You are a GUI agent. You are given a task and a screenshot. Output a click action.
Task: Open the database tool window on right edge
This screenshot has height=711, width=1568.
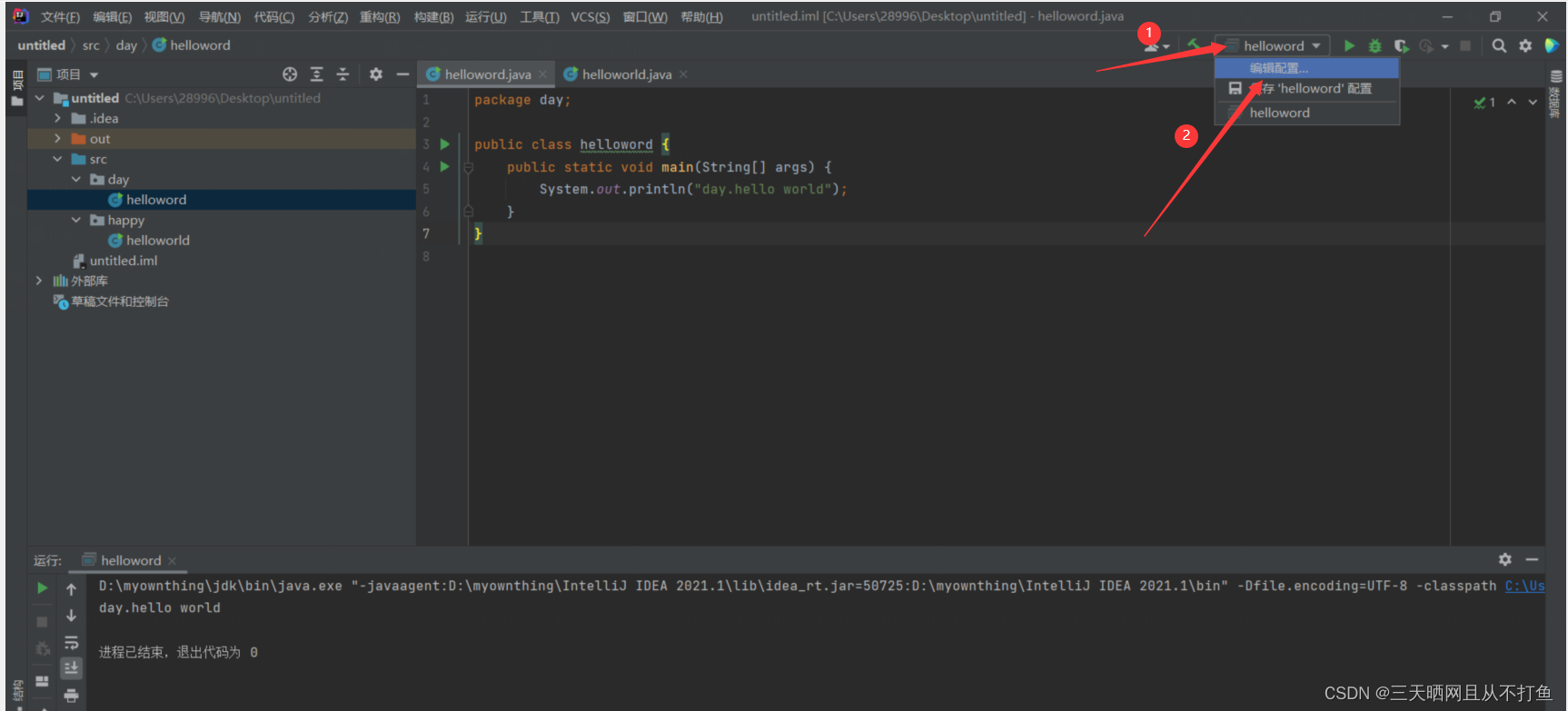tap(1556, 94)
